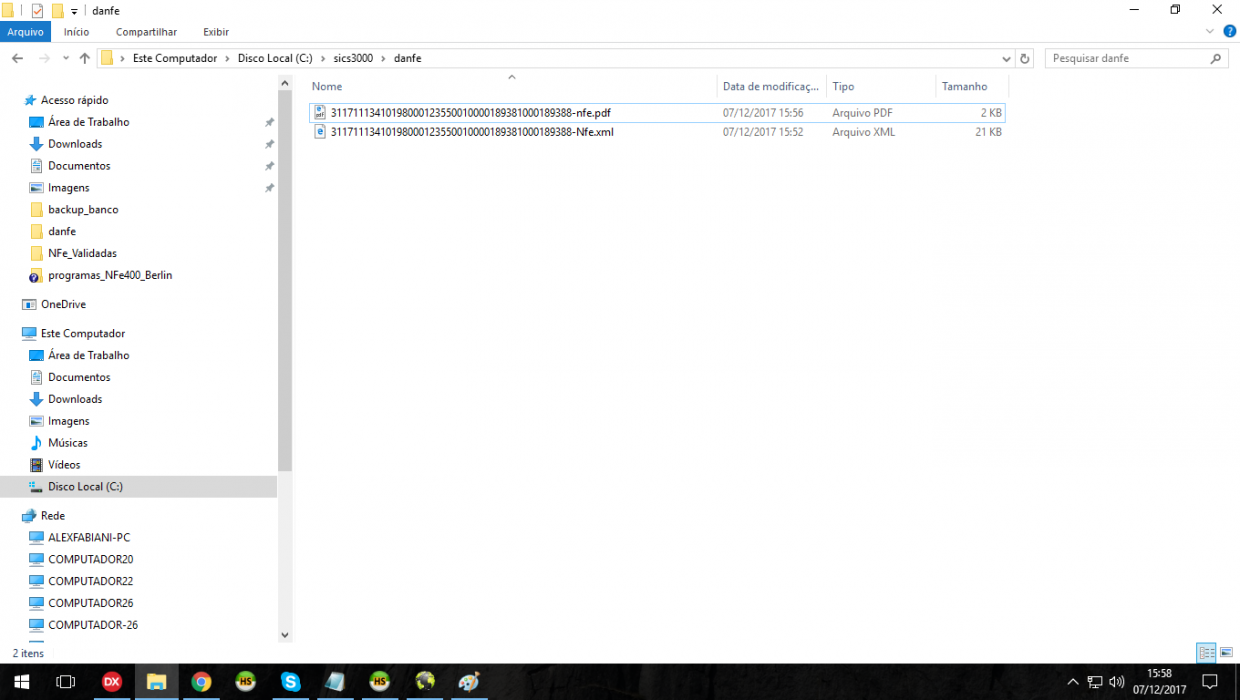Switch to the Início ribbon tab

tap(77, 32)
